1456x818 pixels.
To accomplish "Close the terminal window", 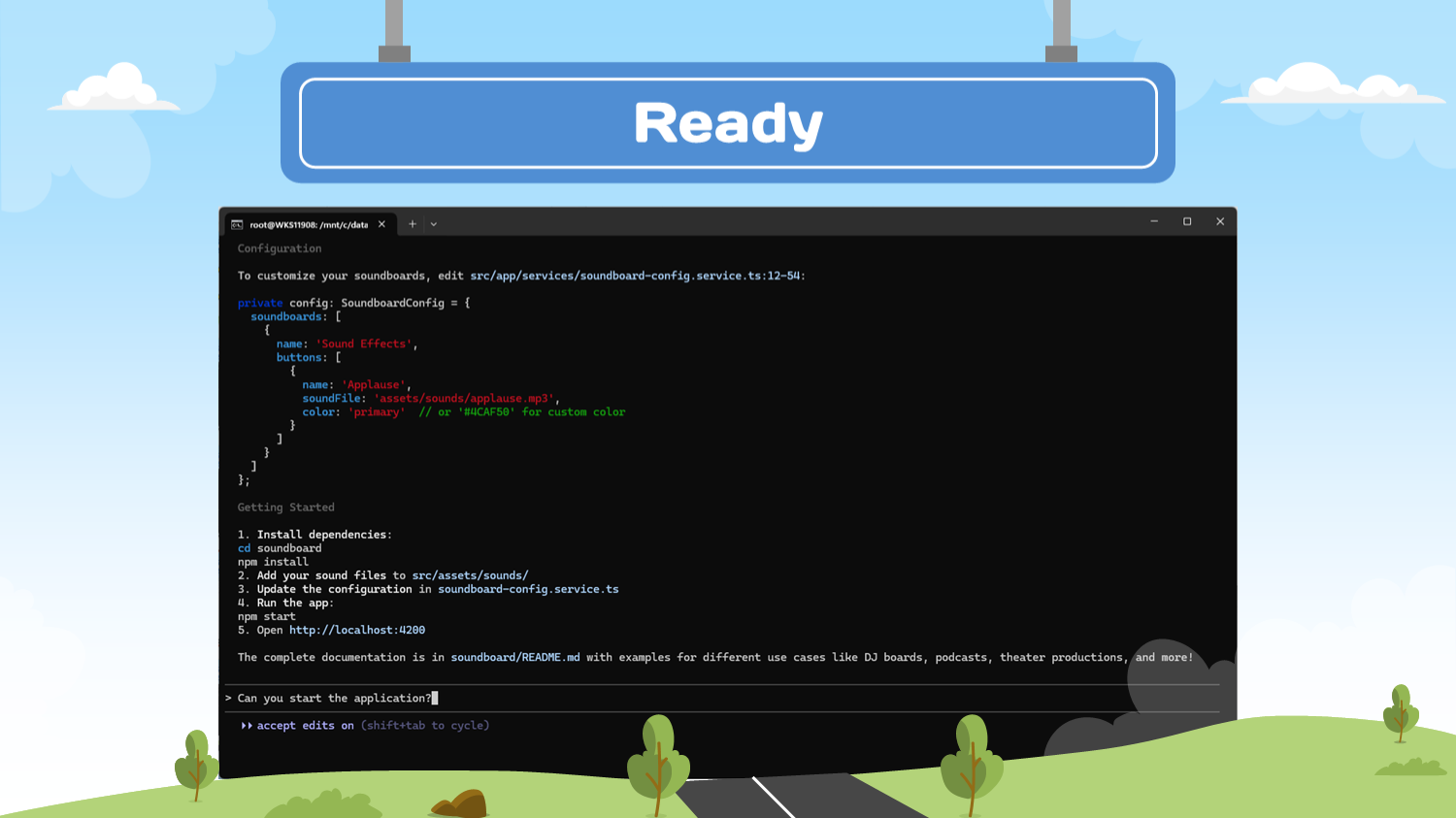I will (x=1220, y=222).
